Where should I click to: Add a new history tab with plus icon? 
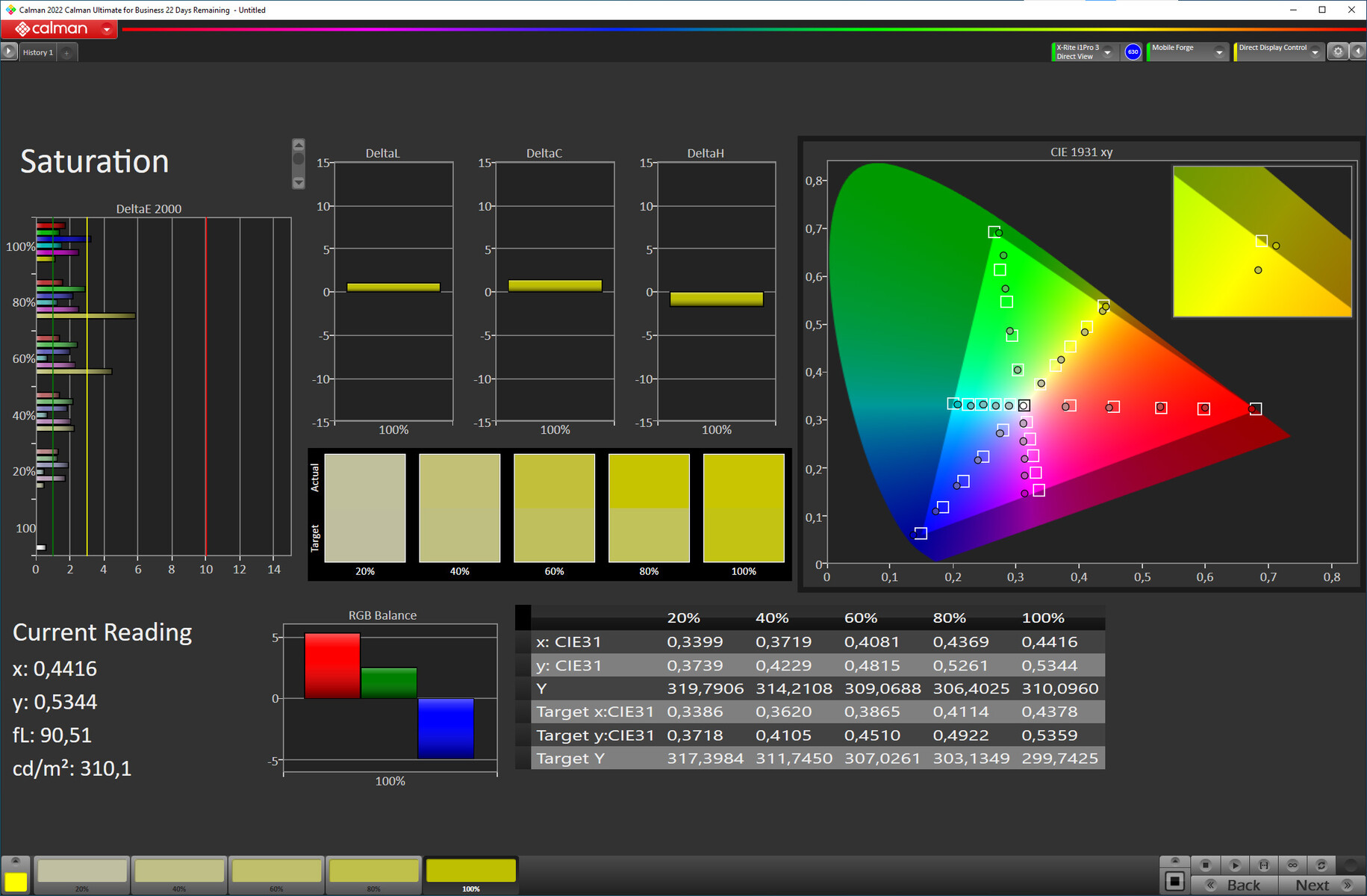click(x=66, y=52)
